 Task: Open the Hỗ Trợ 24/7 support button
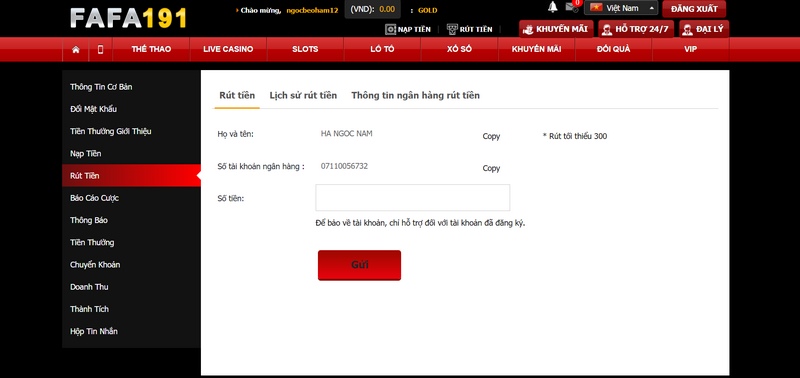tap(636, 29)
